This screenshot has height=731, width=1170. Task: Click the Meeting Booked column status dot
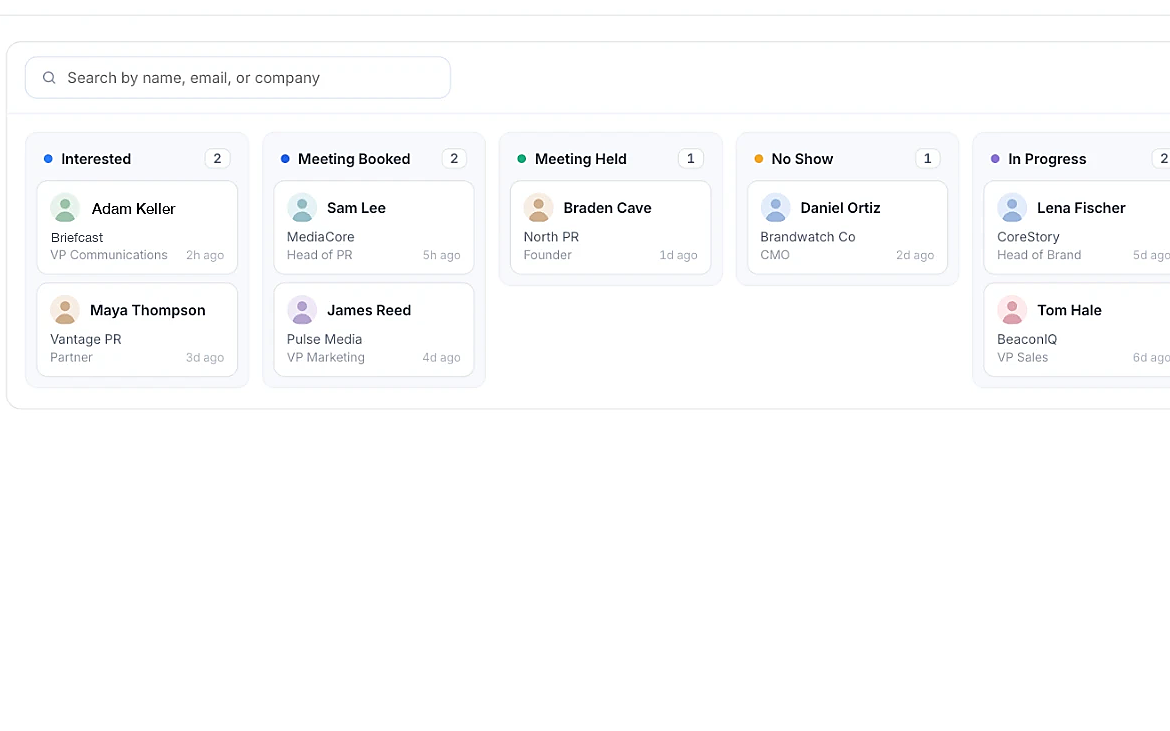(285, 159)
